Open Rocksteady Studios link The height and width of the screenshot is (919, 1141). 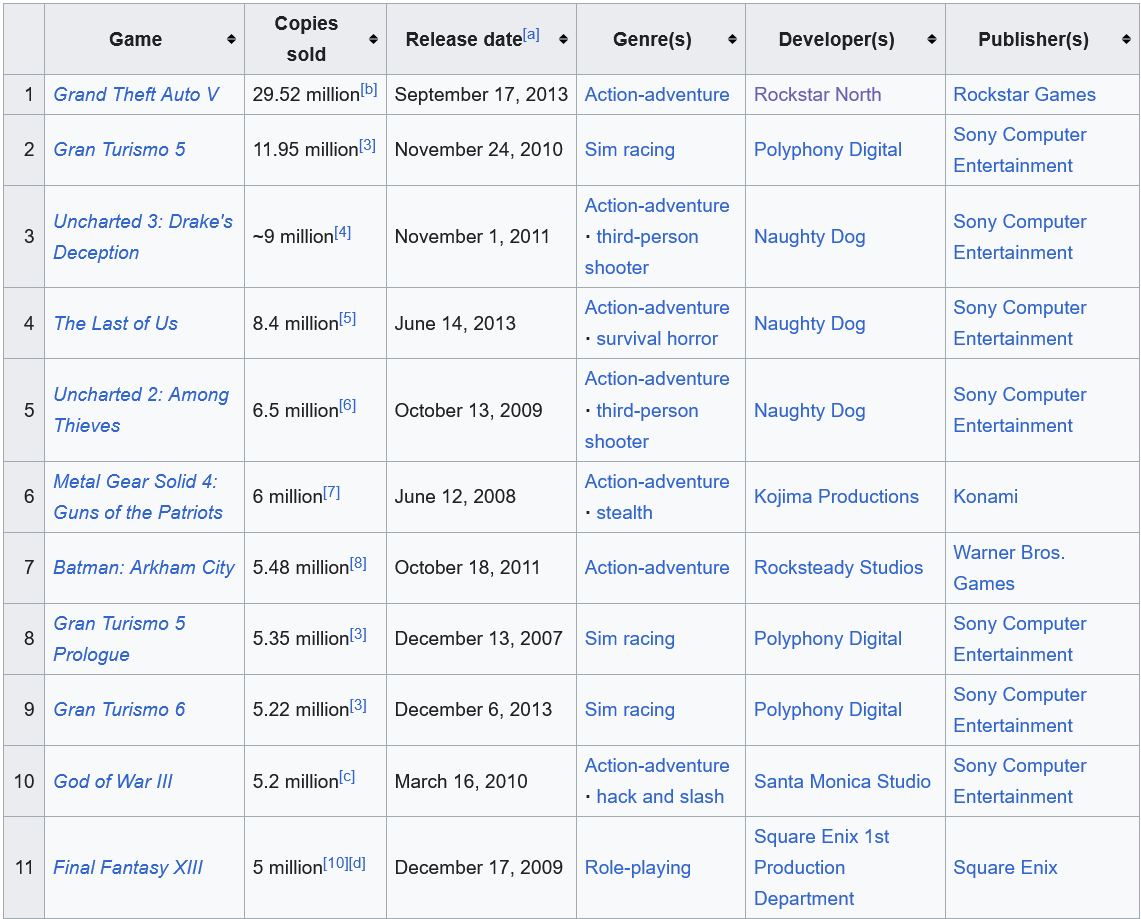[838, 568]
